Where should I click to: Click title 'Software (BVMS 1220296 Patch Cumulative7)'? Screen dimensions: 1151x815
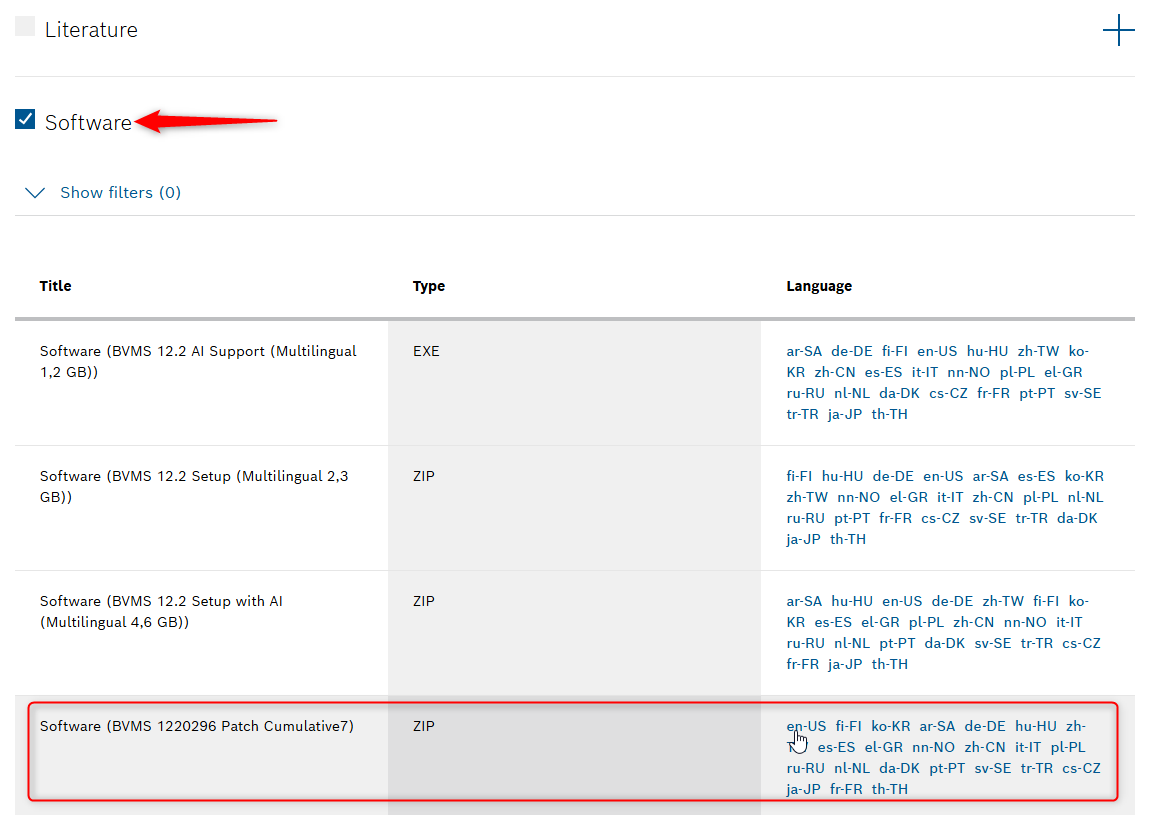click(x=197, y=726)
